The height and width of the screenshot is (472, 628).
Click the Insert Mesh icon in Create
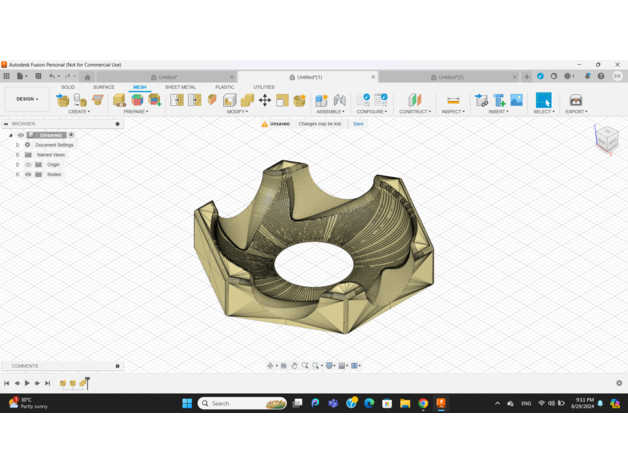pyautogui.click(x=63, y=100)
